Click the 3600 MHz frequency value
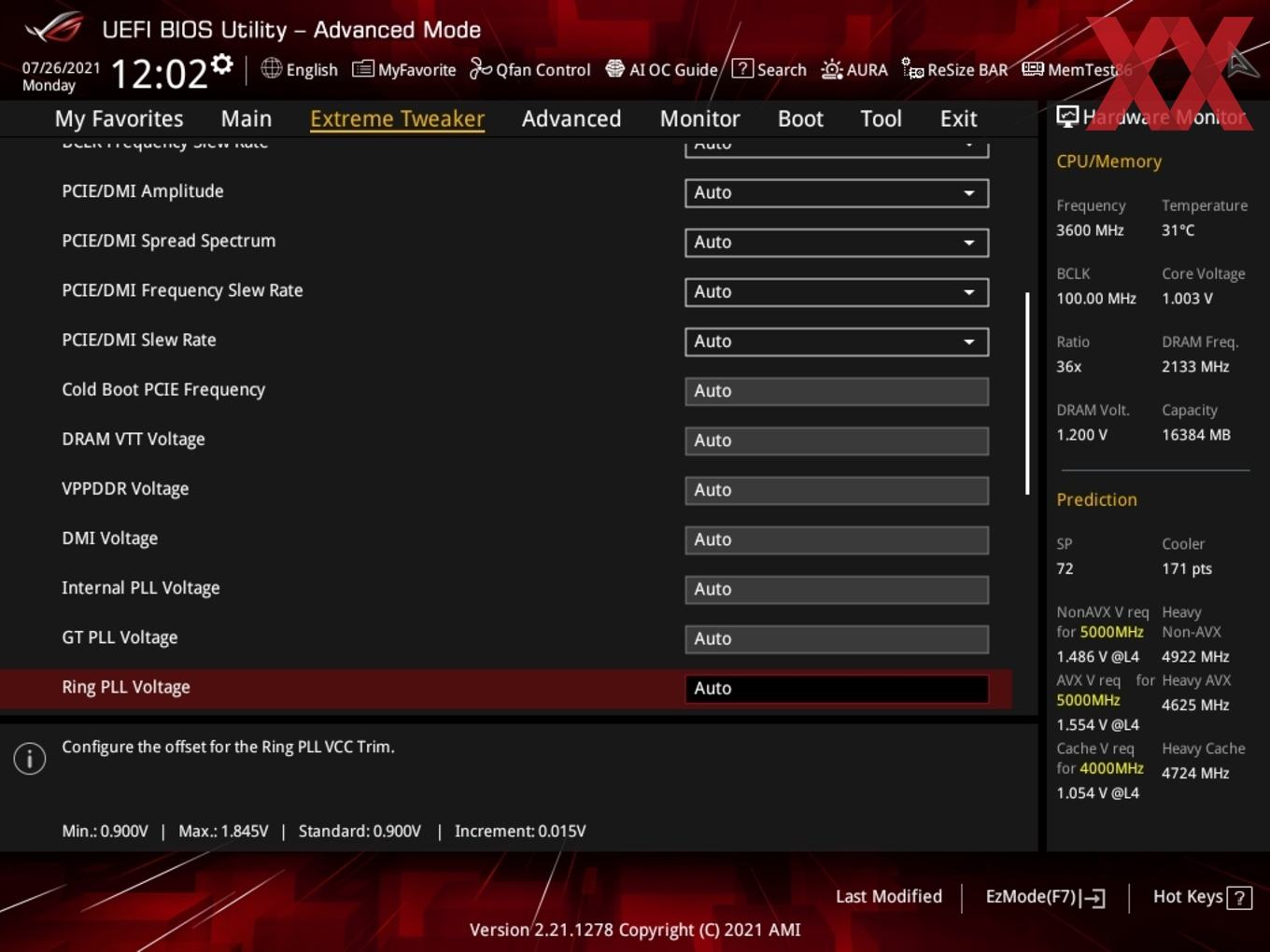 [1090, 230]
